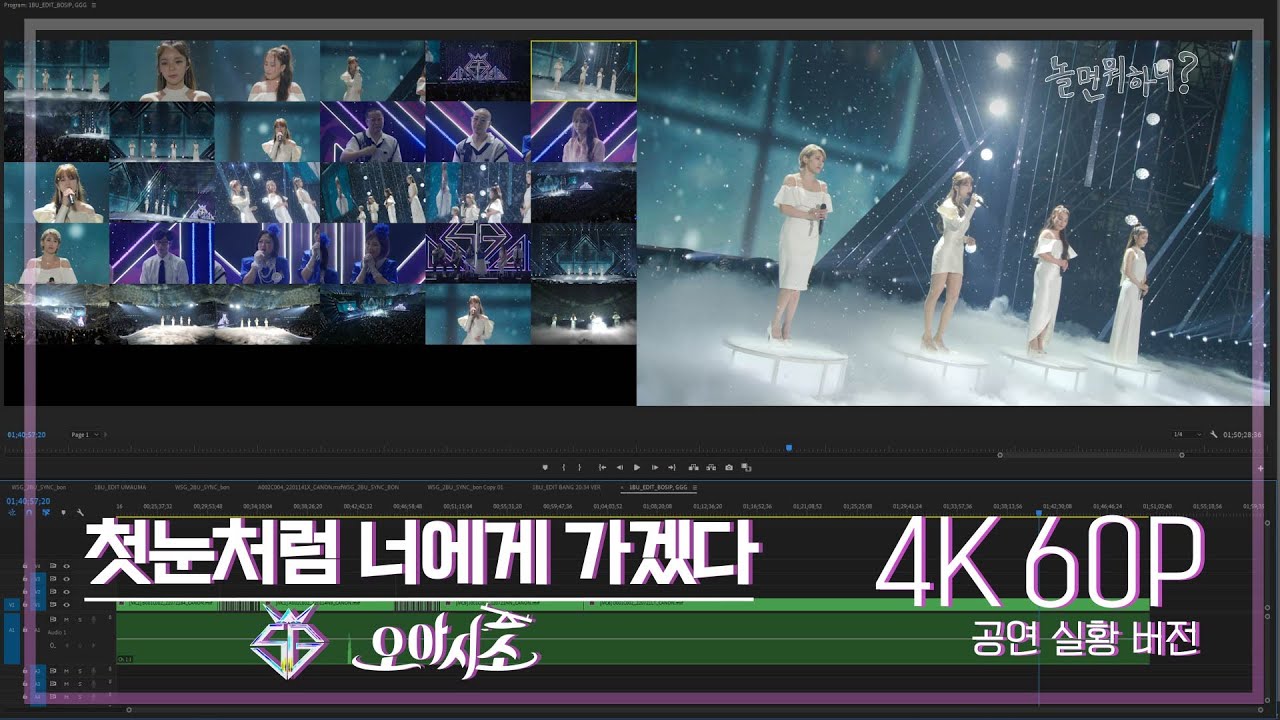Image resolution: width=1280 pixels, height=720 pixels.
Task: Click Program monitor timecode 01;40;57;20
Action: (26, 435)
